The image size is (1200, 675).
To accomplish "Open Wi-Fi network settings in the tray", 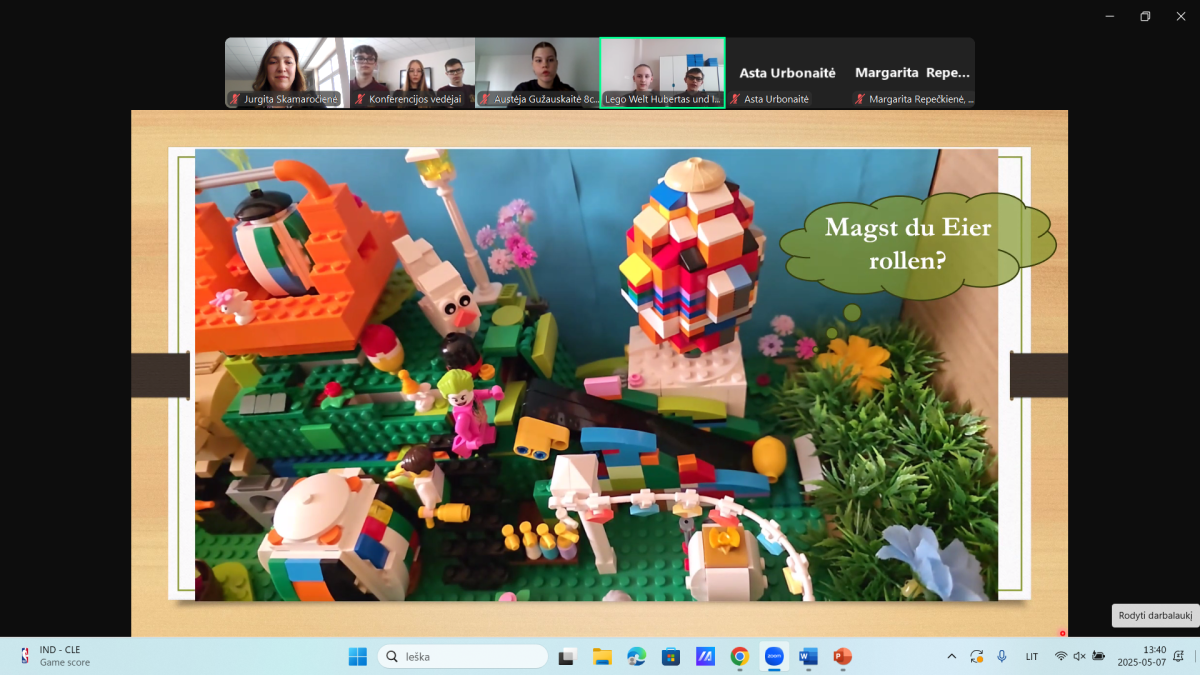I will pyautogui.click(x=1061, y=657).
